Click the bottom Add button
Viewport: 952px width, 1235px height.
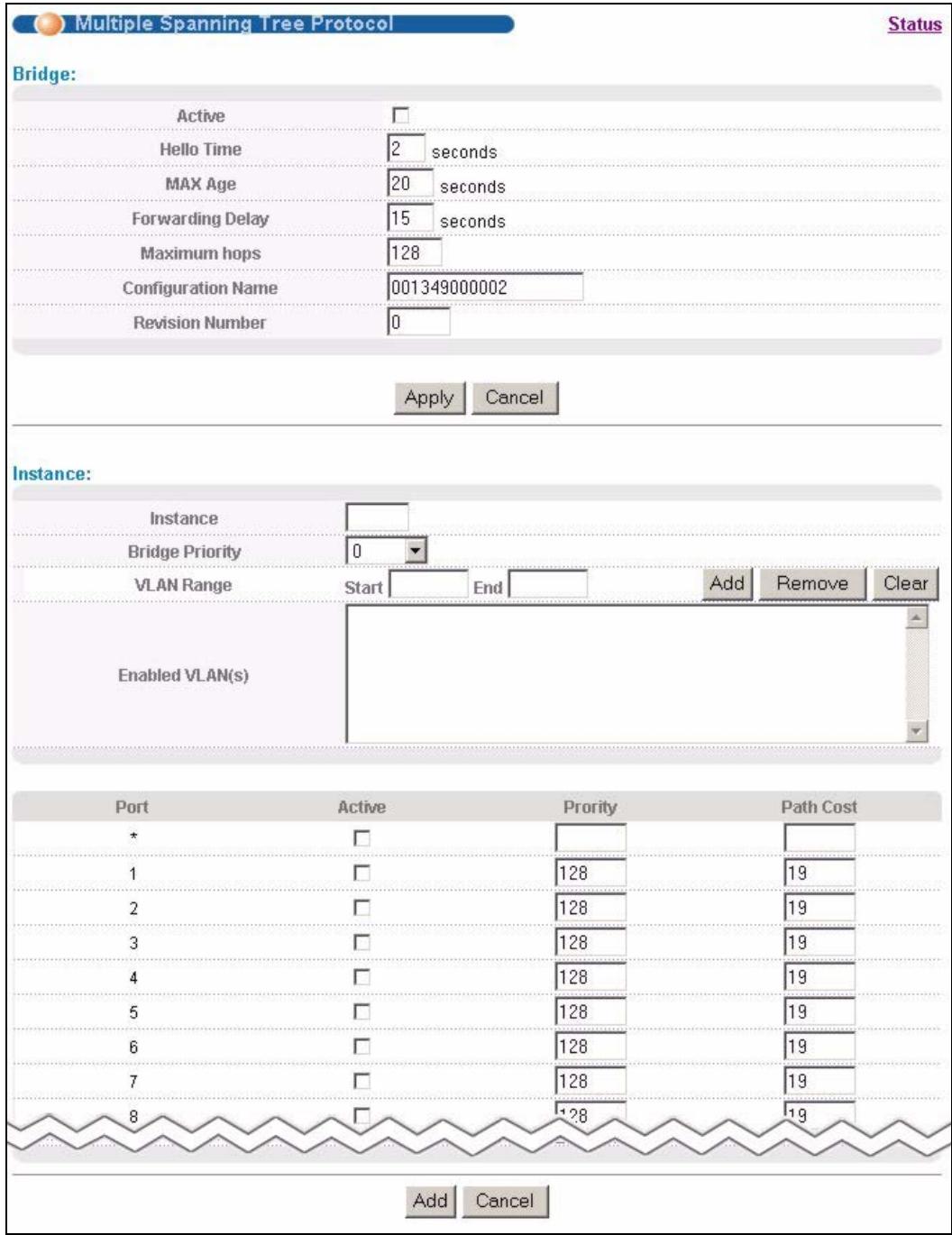pyautogui.click(x=431, y=1201)
